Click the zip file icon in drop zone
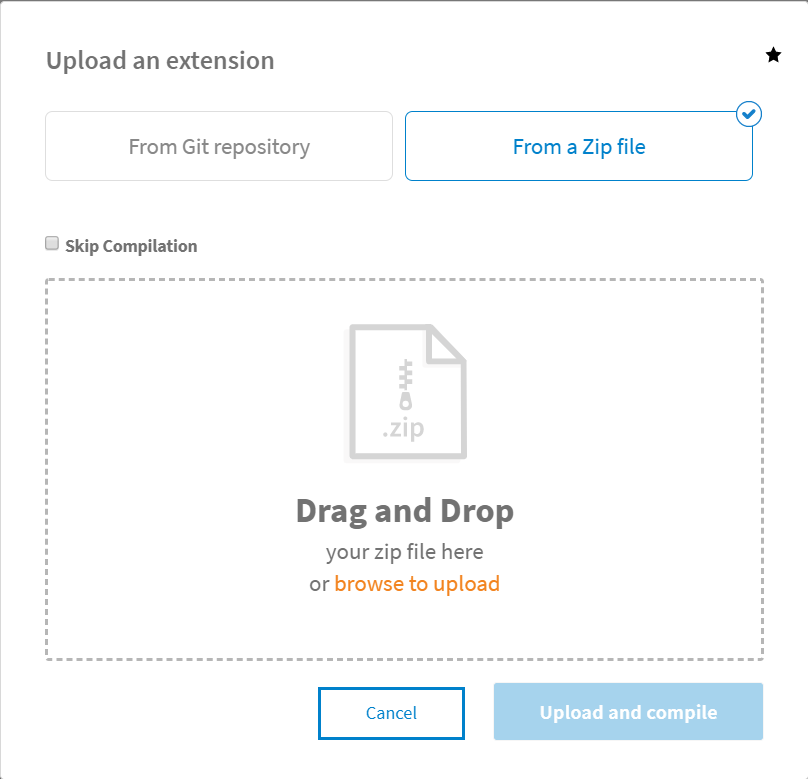808x779 pixels. pyautogui.click(x=404, y=392)
